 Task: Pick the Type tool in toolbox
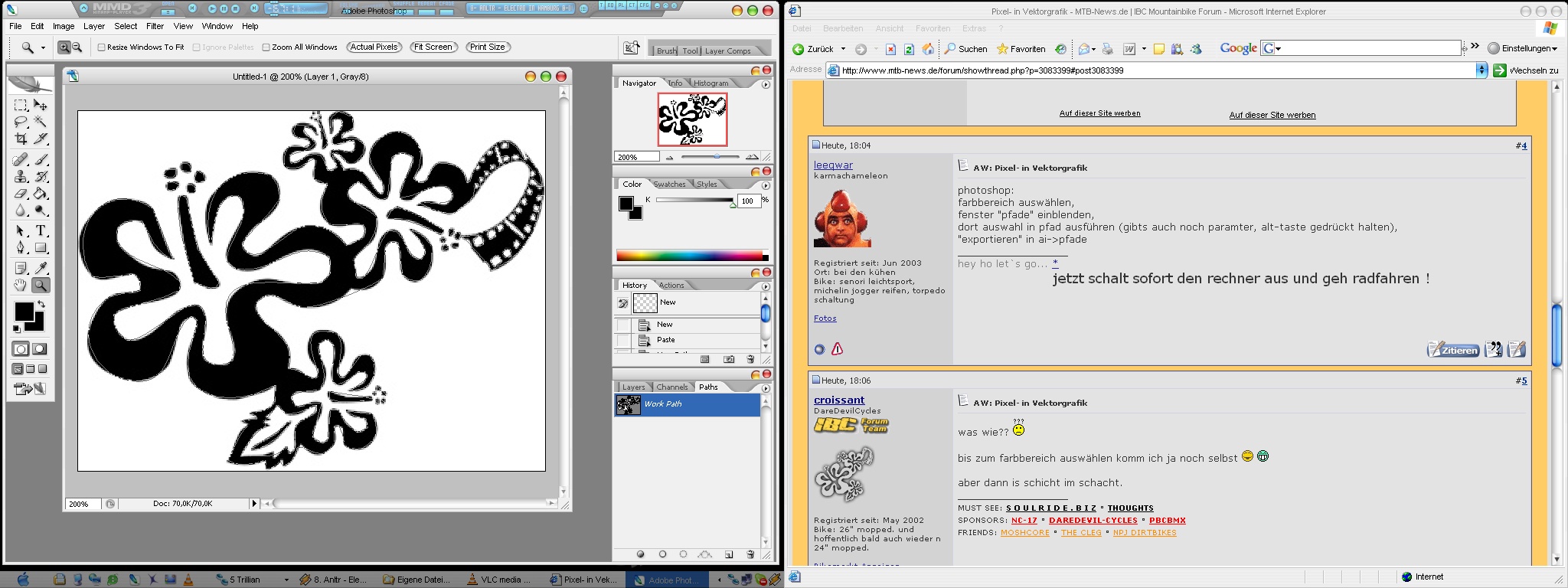tap(41, 230)
